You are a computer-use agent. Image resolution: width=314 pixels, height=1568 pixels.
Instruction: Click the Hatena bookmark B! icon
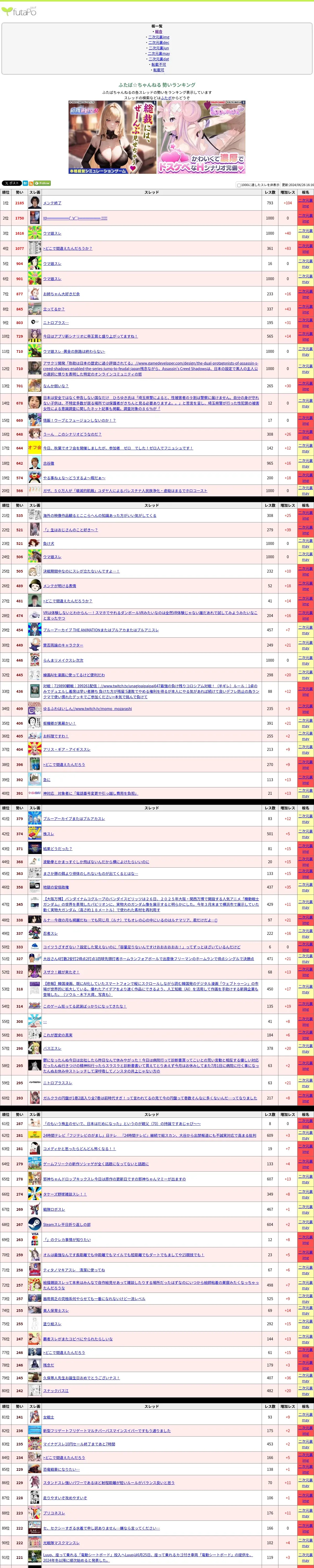point(25,183)
